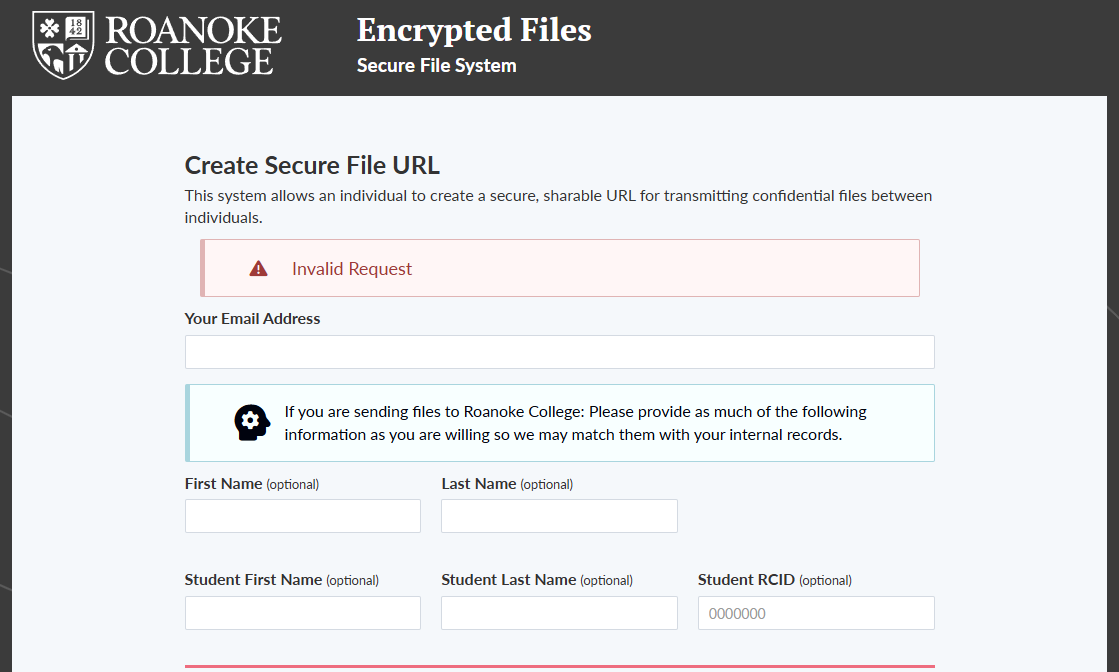Select the Student RCID number field
Image resolution: width=1119 pixels, height=672 pixels.
pyautogui.click(x=815, y=613)
